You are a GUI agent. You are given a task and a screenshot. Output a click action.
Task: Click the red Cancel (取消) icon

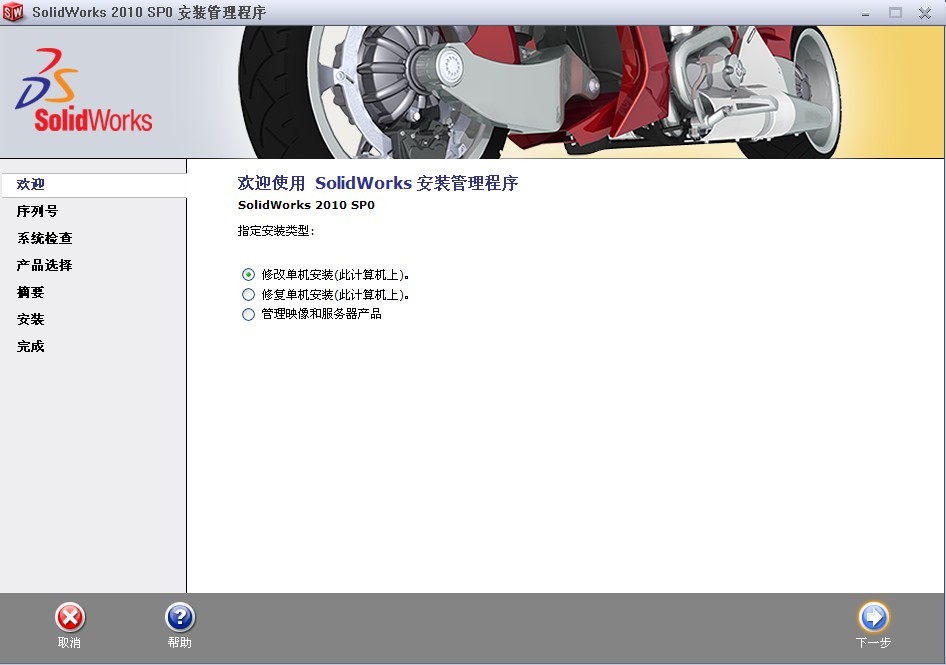[x=70, y=617]
